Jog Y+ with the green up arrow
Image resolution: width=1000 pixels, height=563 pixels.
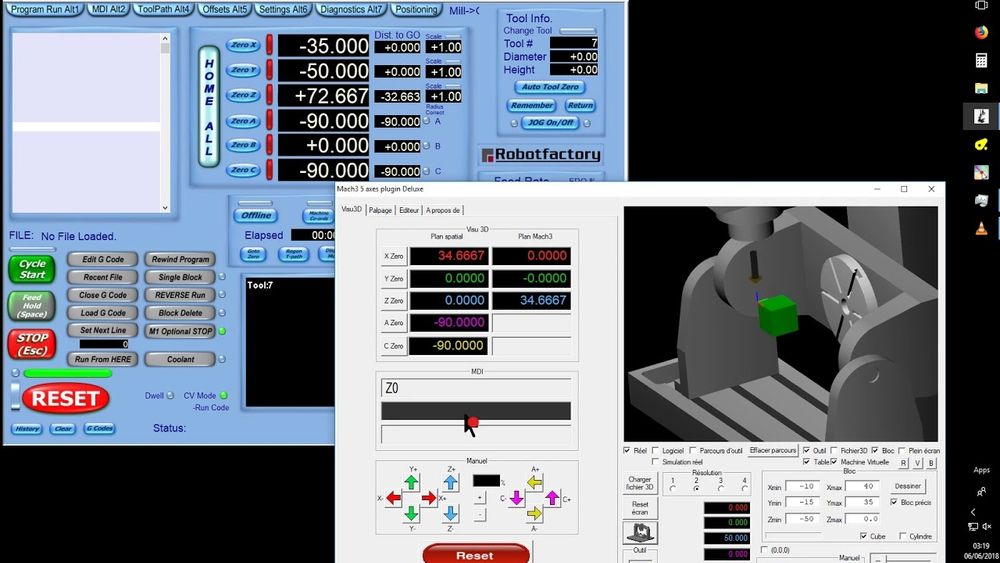[x=412, y=483]
